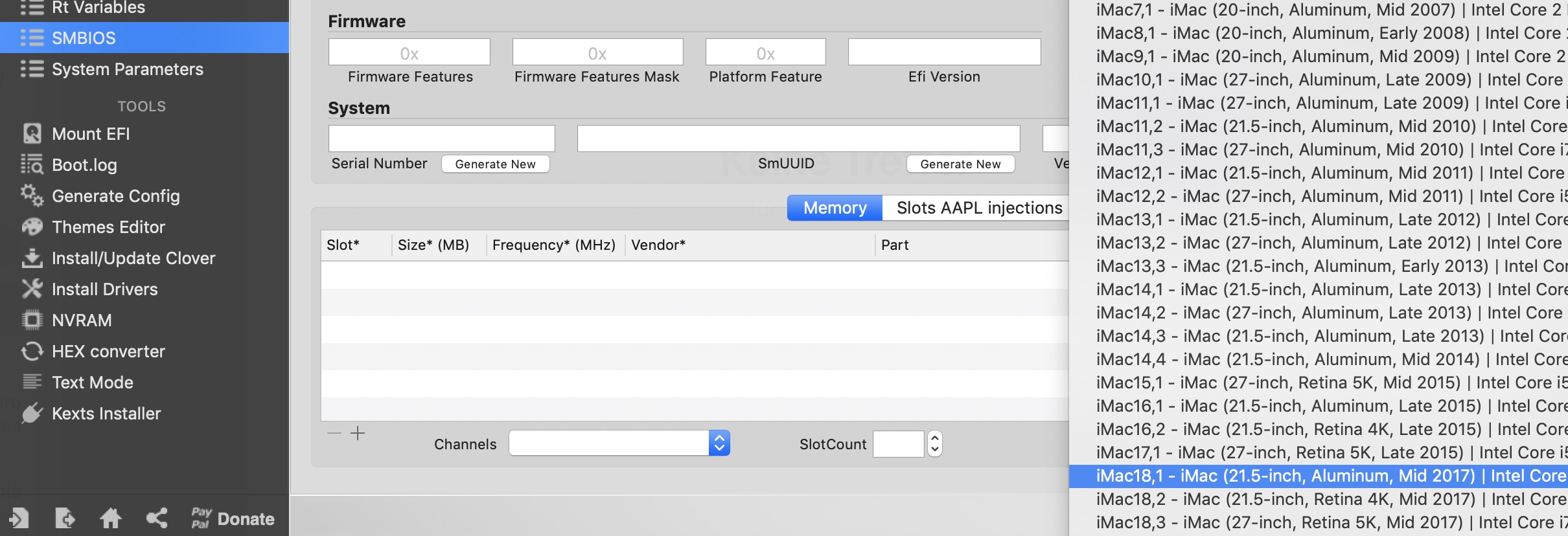This screenshot has width=1568, height=536.
Task: Select System Parameters in sidebar
Action: tap(127, 69)
